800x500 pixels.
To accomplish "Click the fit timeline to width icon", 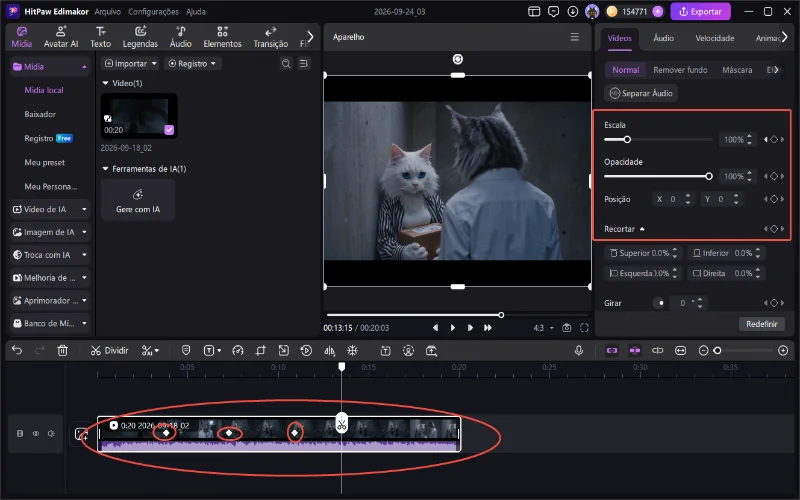I will coord(681,351).
